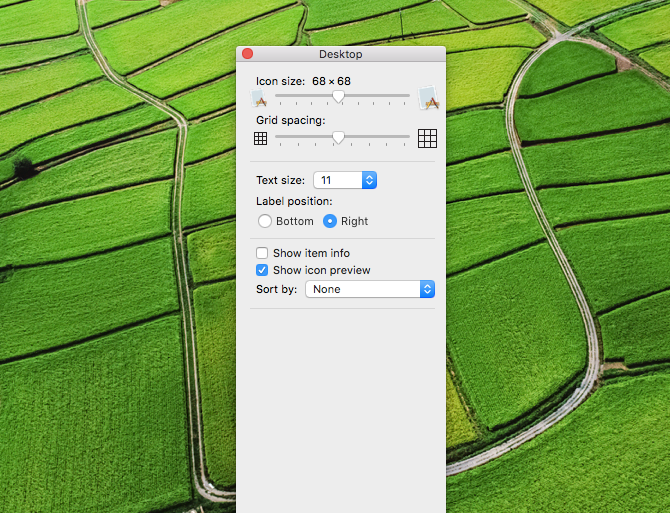This screenshot has width=670, height=513.
Task: Click the Label position label
Action: [x=294, y=201]
